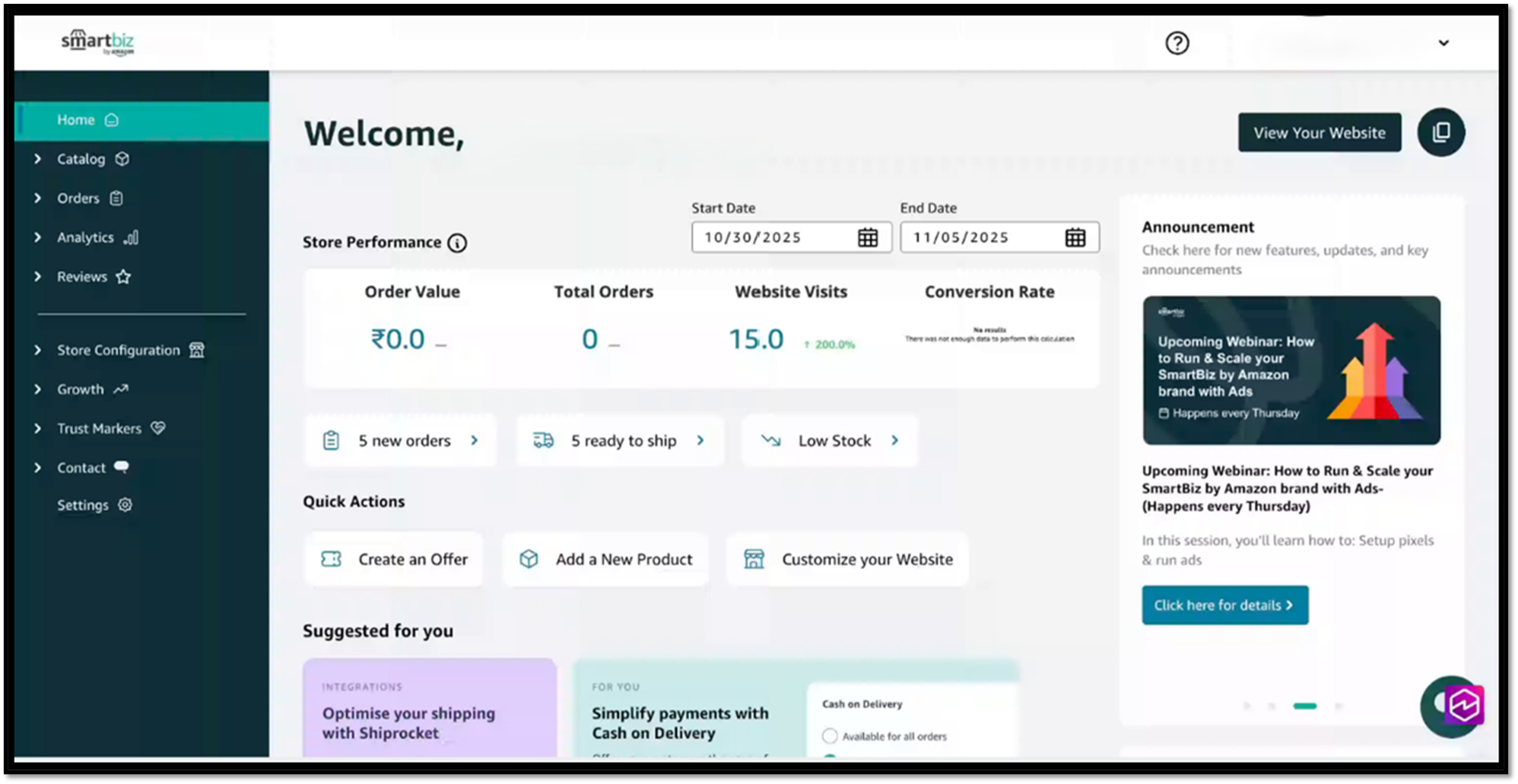Viewport: 1518px width, 784px height.
Task: Open the 5 new orders card
Action: coord(401,440)
